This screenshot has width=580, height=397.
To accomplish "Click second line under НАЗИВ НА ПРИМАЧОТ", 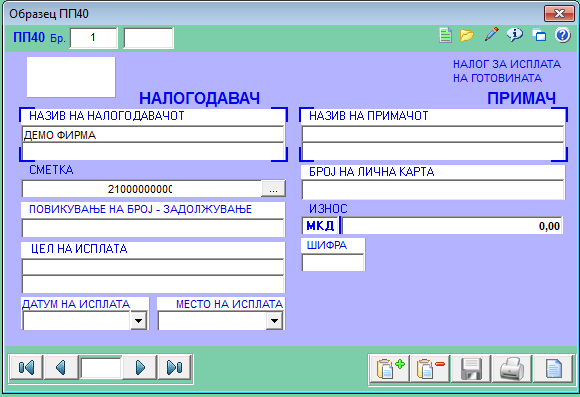I will pos(433,152).
